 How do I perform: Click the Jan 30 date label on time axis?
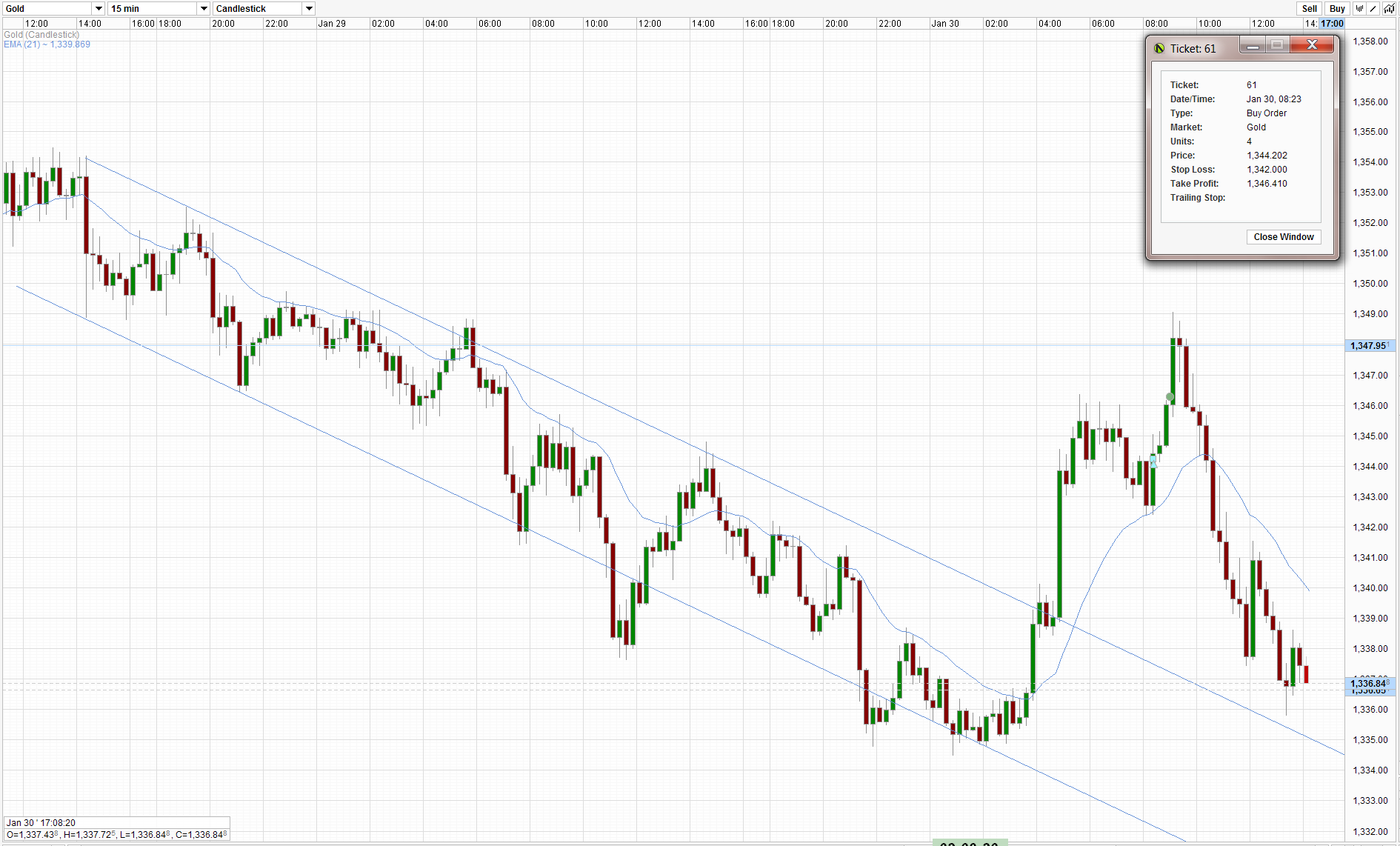point(944,24)
